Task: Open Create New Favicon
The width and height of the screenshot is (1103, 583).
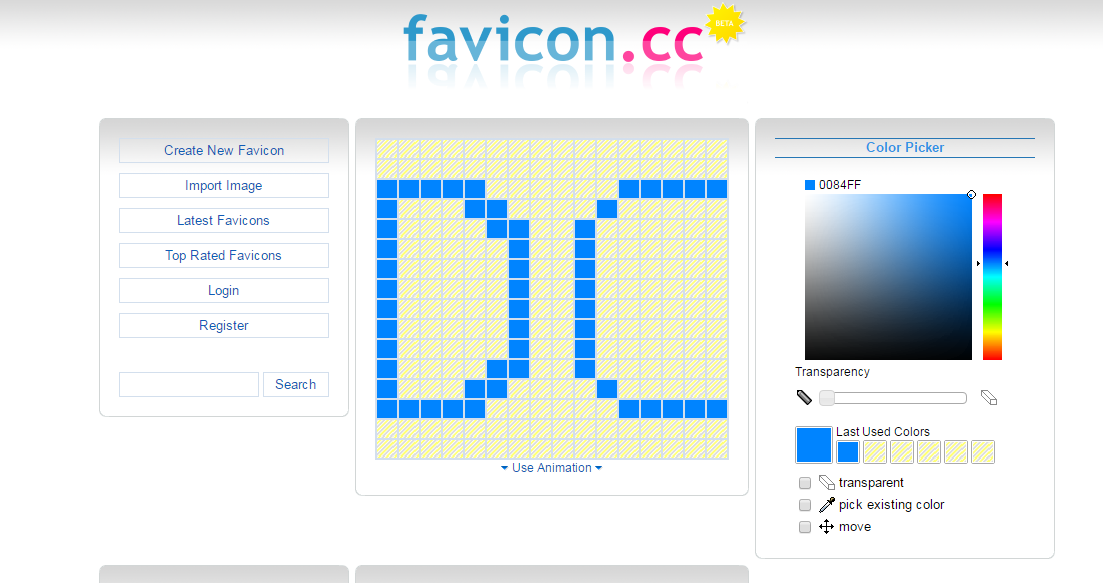Action: click(x=224, y=150)
